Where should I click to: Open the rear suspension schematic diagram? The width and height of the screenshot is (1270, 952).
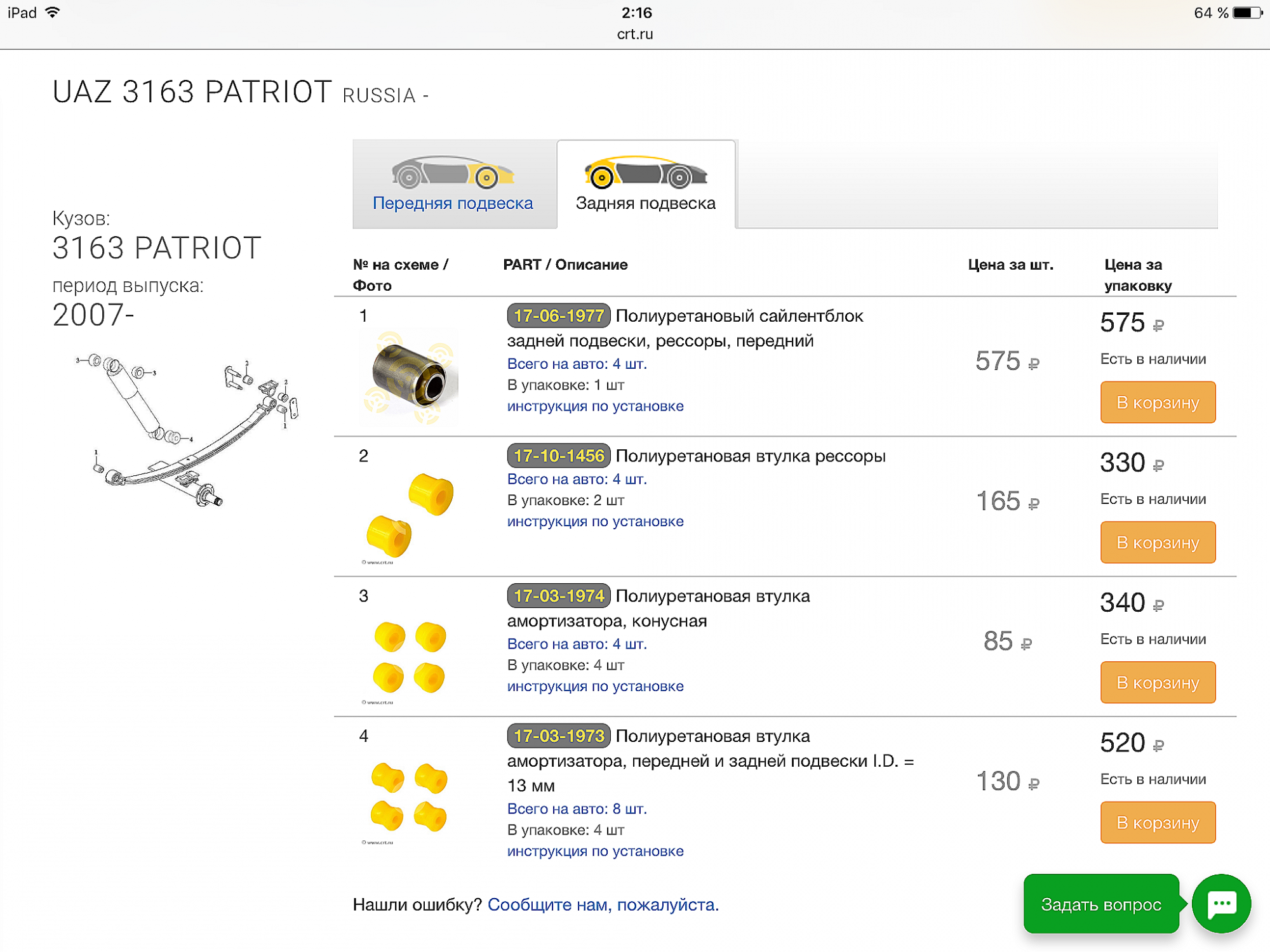pyautogui.click(x=187, y=430)
